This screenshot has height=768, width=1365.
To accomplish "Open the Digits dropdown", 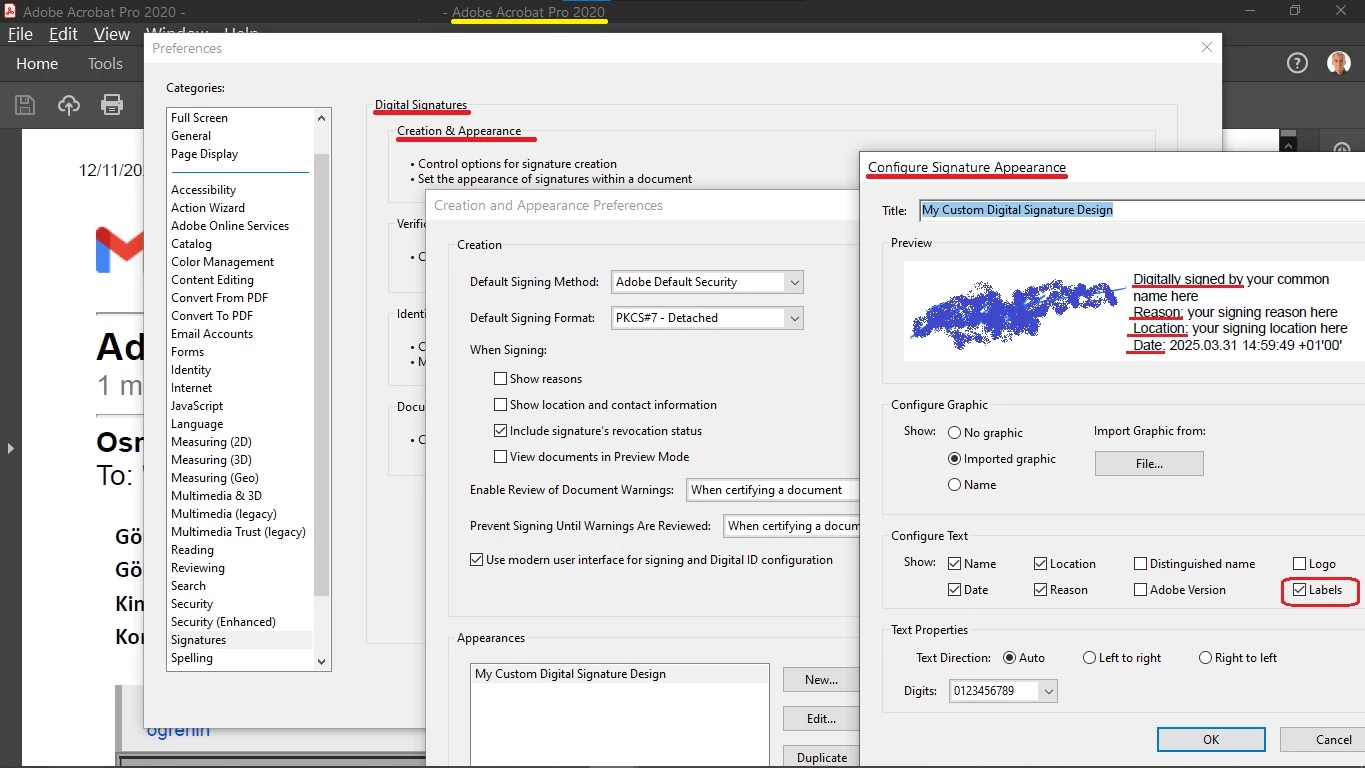I will pos(1003,691).
